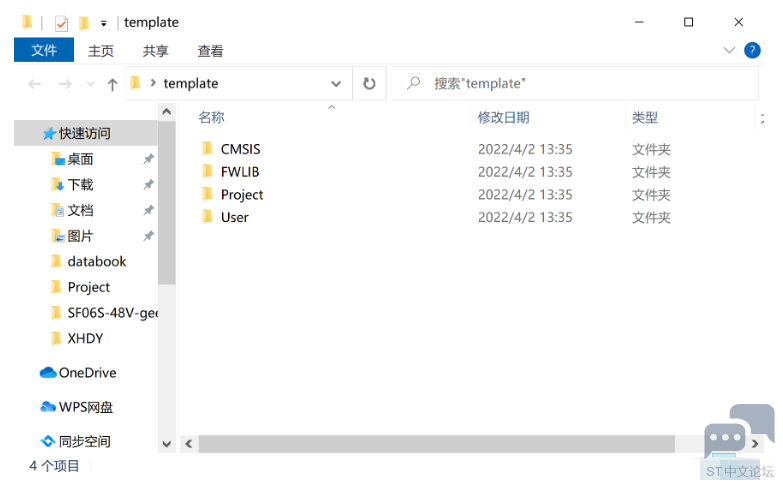Expand the address bar history dropdown

pos(336,84)
